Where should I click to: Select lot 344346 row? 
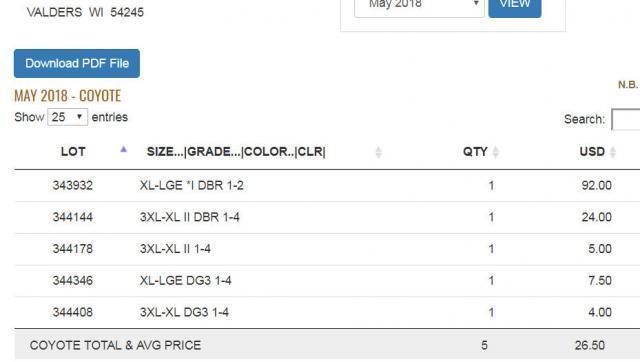pos(327,281)
